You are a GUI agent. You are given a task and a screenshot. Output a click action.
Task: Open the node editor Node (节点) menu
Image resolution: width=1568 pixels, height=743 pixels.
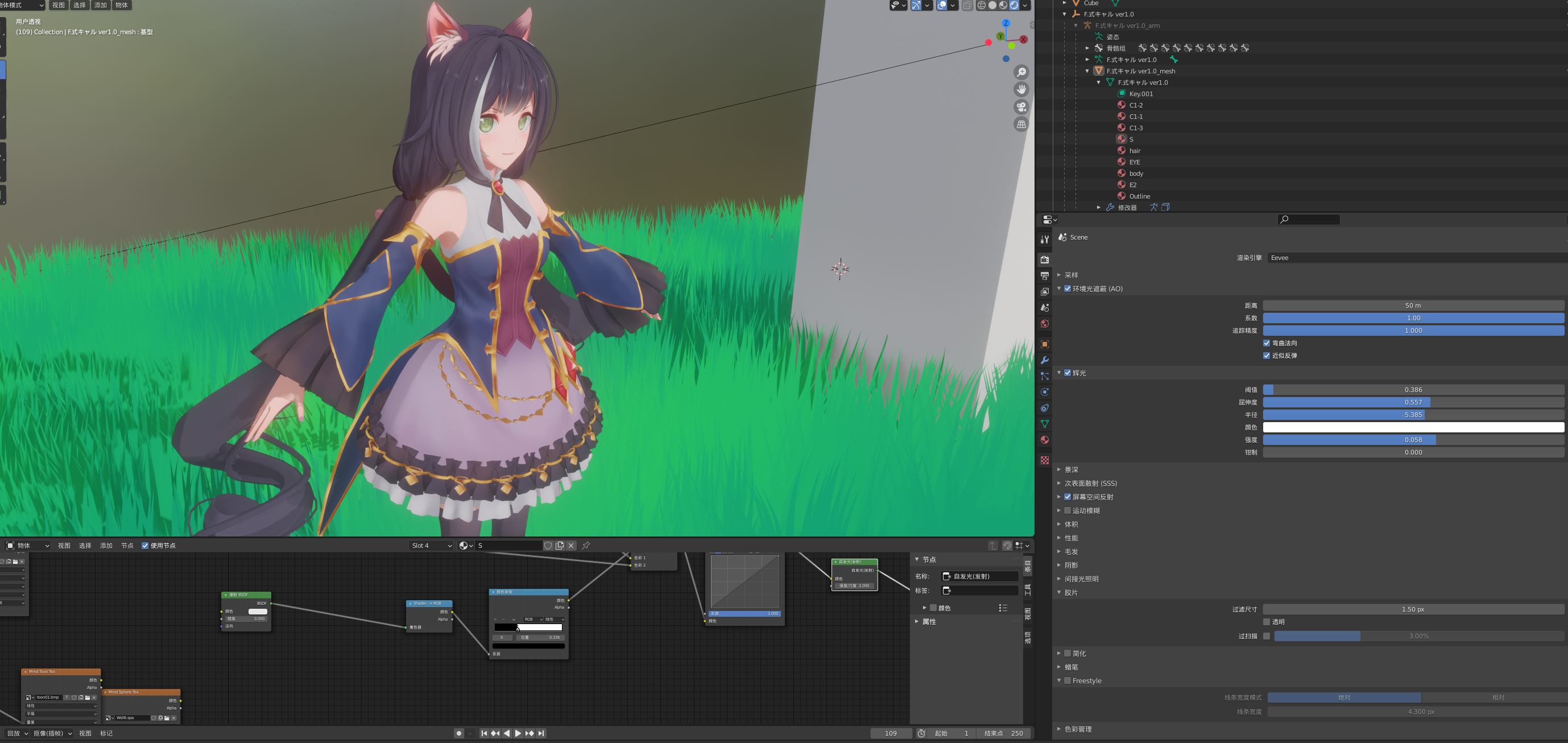point(127,545)
